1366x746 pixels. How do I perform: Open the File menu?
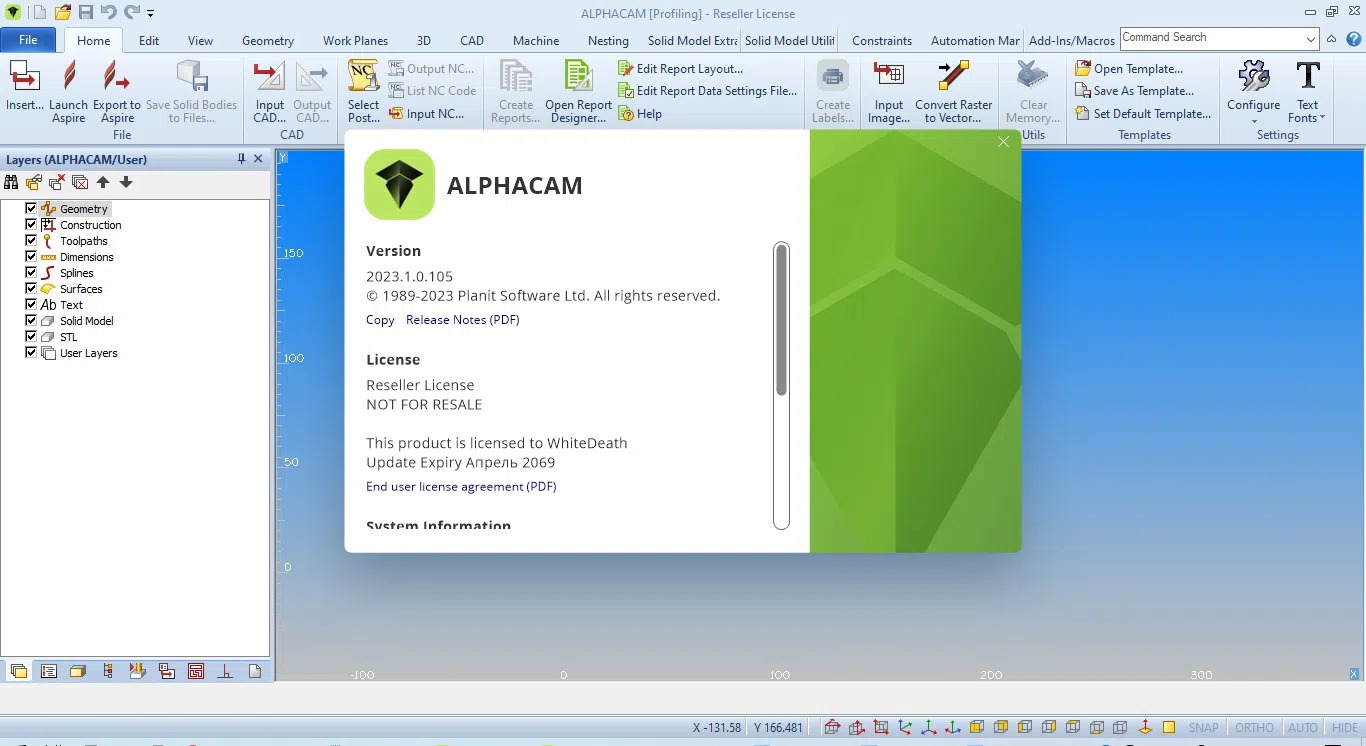(x=29, y=40)
